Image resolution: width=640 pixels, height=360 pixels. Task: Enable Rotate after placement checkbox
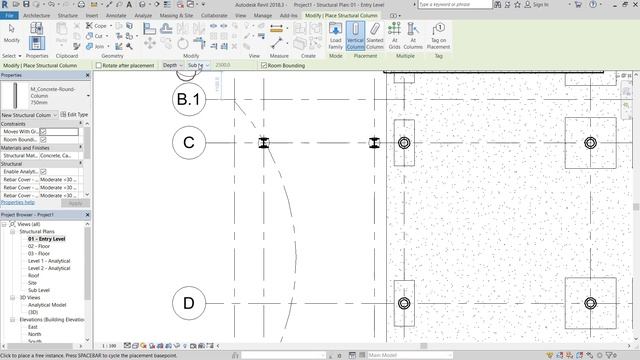coord(98,65)
